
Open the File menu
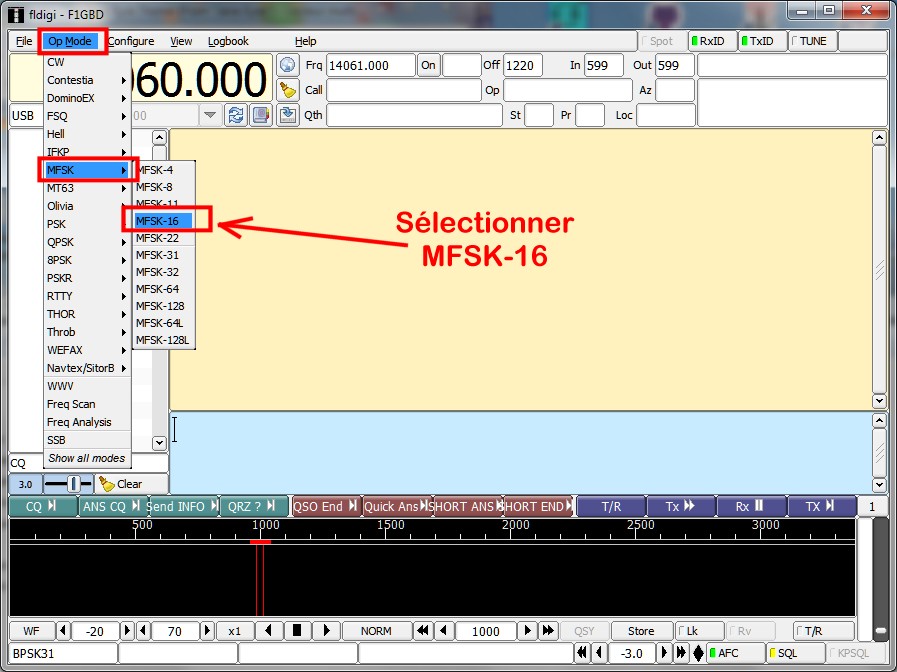(x=24, y=41)
